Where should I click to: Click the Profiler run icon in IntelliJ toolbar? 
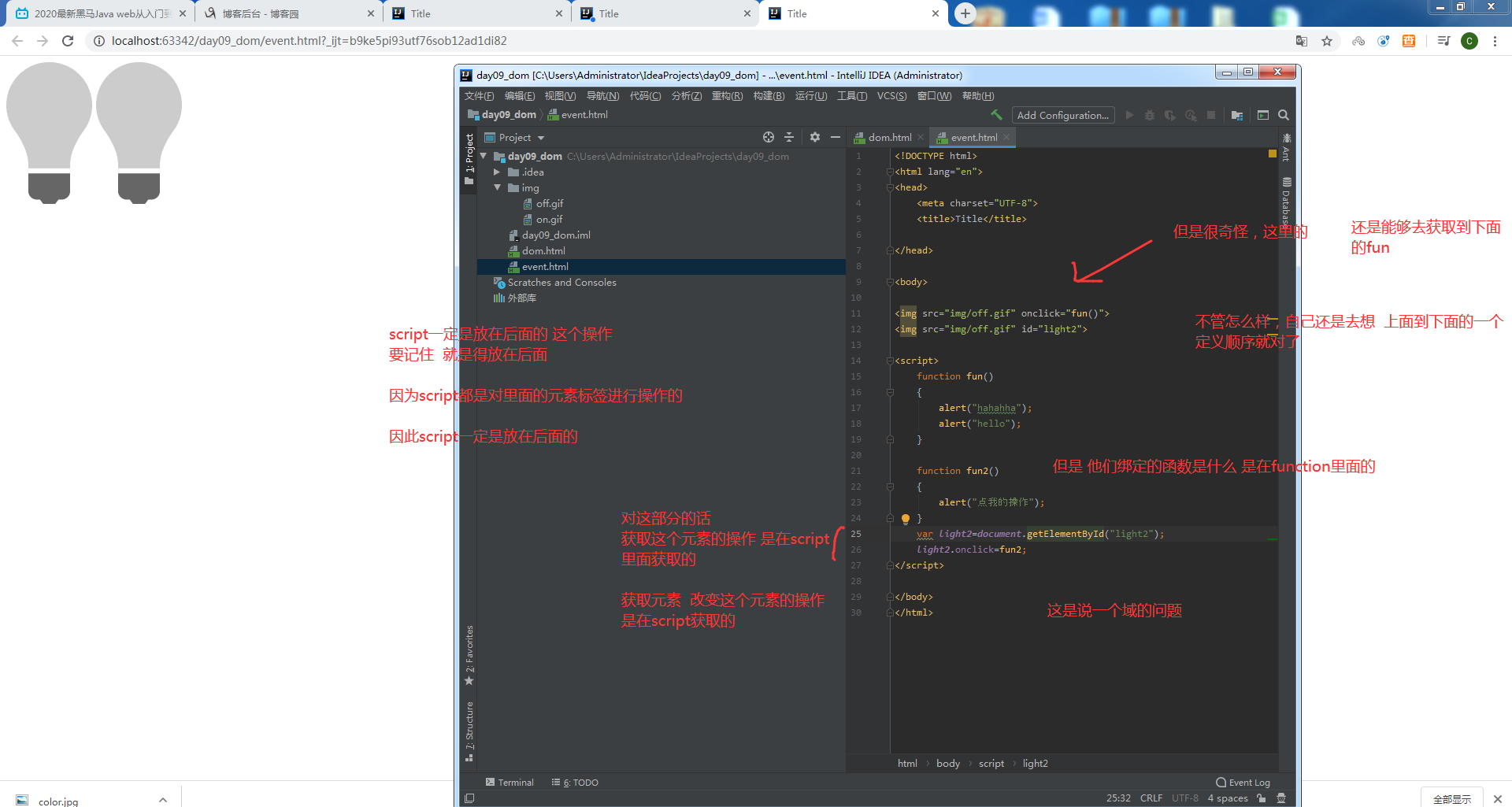tap(1191, 115)
